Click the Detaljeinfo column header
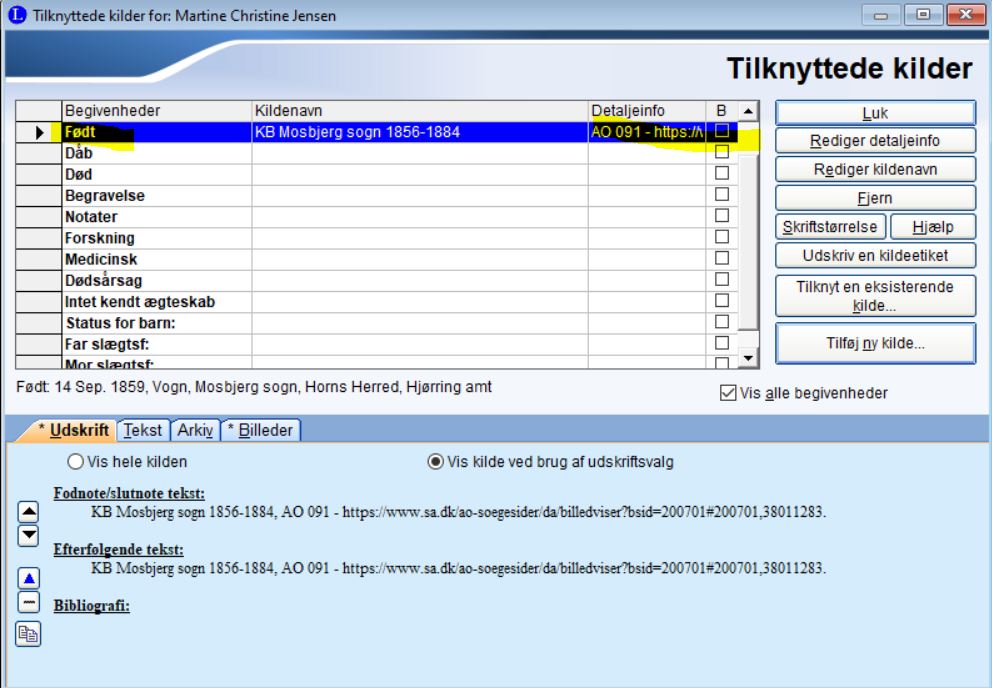The image size is (992, 688). 647,111
